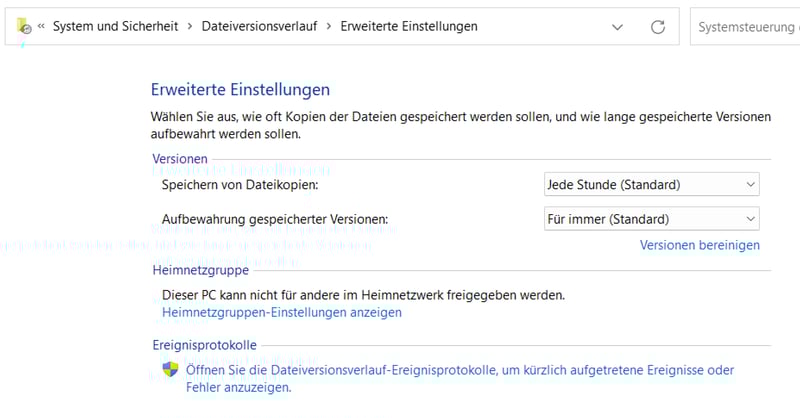Click the shield icon beside Ereignisprotokolle link
Image resolution: width=800 pixels, height=418 pixels.
pos(171,370)
